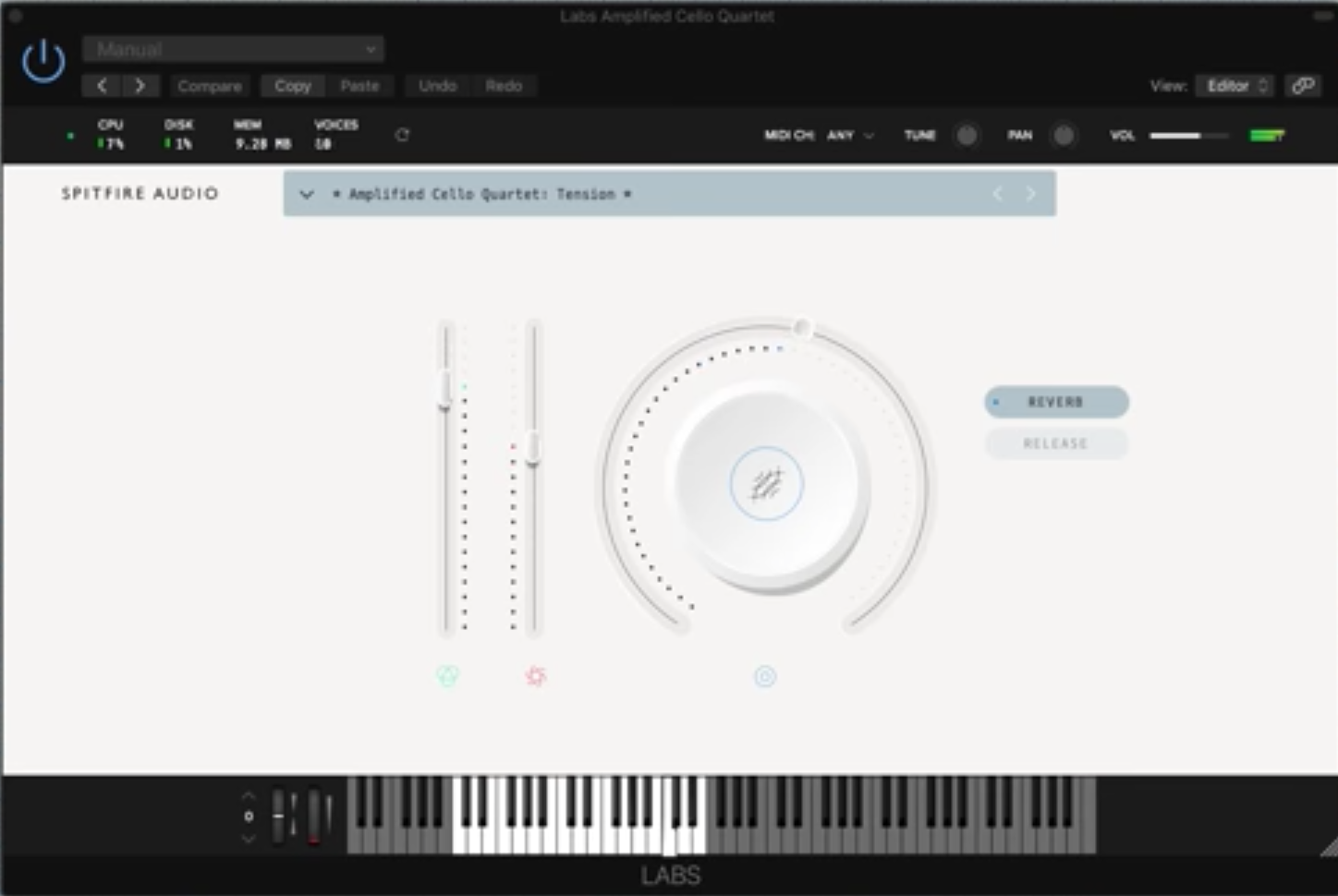Click the Amplified Cello Quartet: Tension preset name
1338x896 pixels.
click(x=481, y=194)
